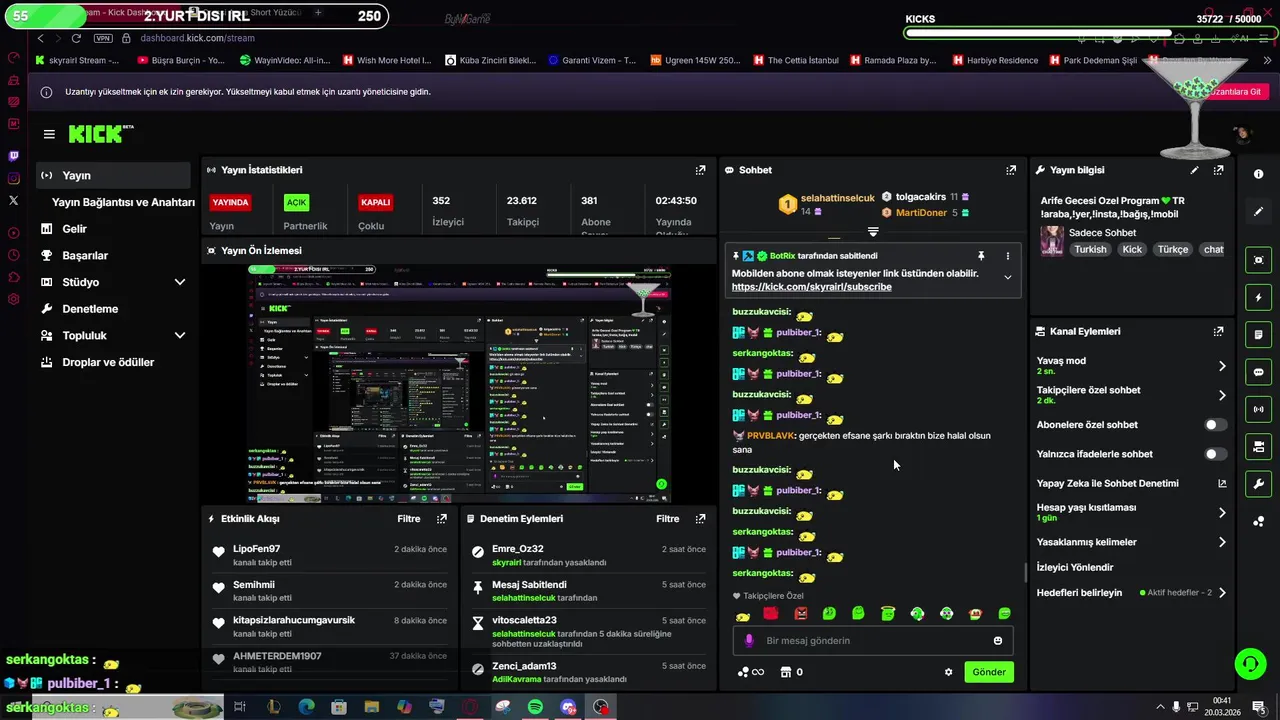The image size is (1280, 720).
Task: Open Yavaş mod settings arrow
Action: [x=1221, y=366]
